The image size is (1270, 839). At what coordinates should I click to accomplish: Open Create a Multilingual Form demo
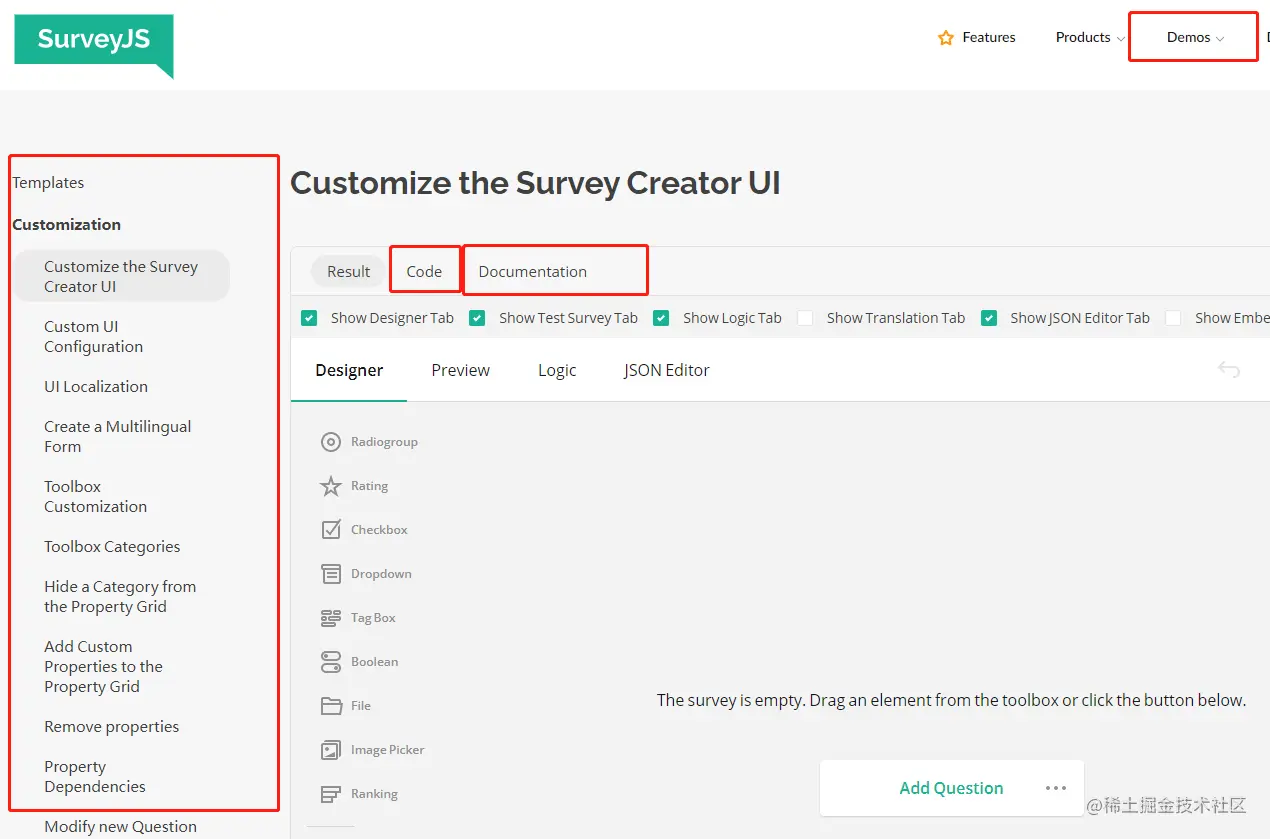(x=117, y=437)
